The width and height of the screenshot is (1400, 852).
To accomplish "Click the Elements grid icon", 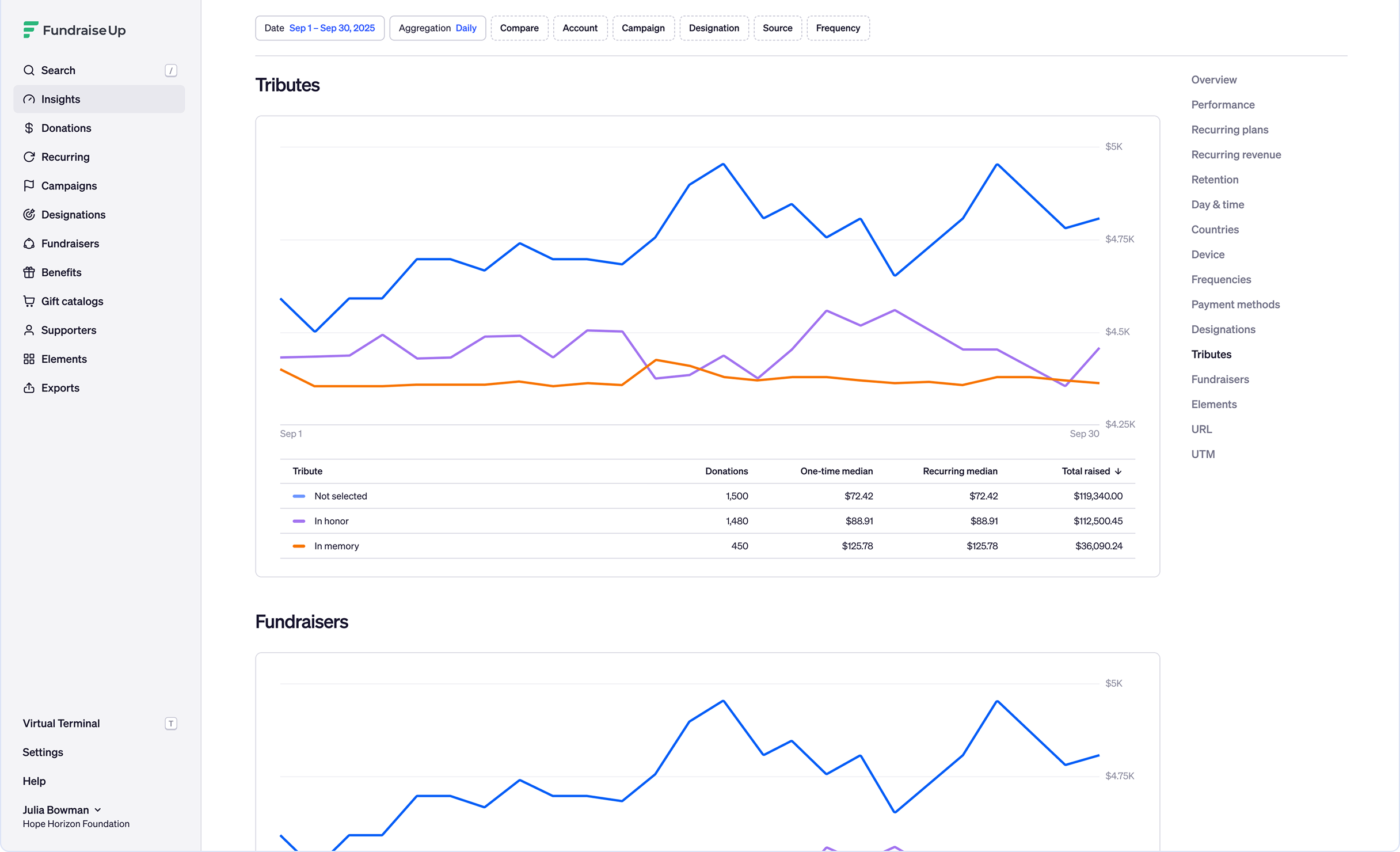I will click(x=29, y=359).
